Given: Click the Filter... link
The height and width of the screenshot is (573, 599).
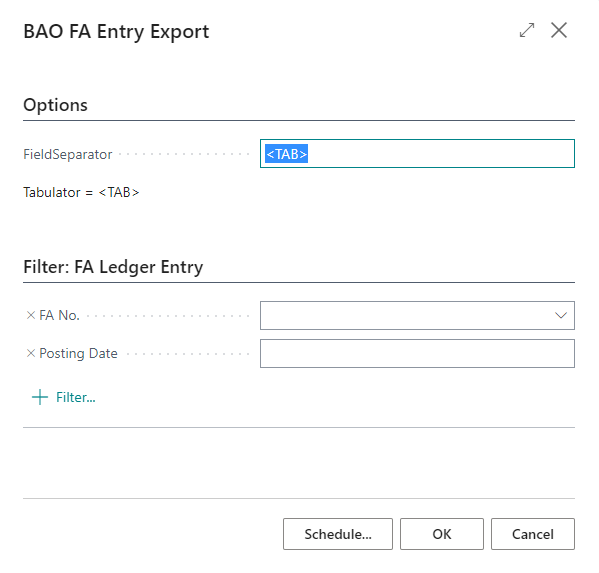Looking at the screenshot, I should click(76, 397).
